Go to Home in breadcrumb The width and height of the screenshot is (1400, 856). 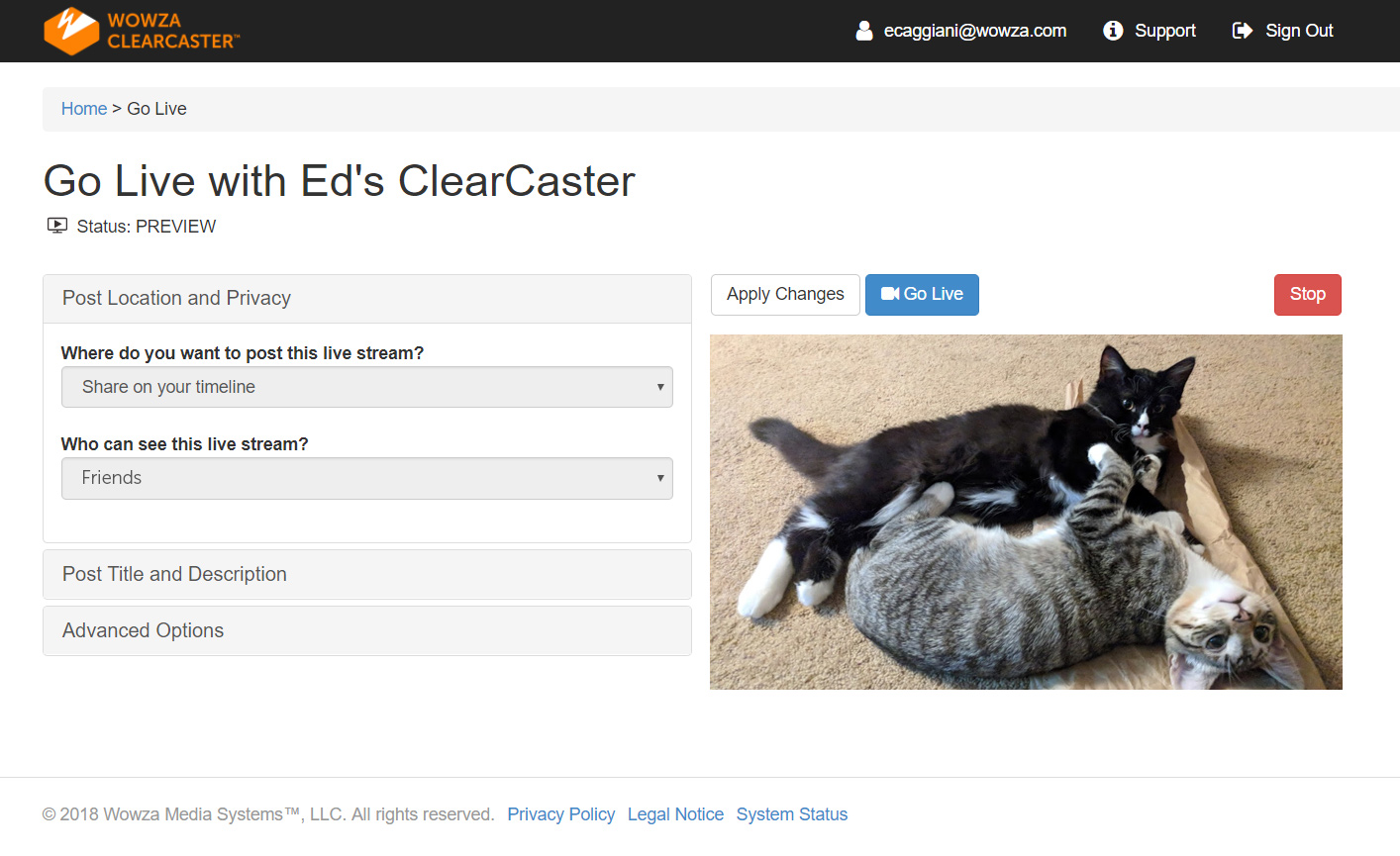(x=84, y=109)
